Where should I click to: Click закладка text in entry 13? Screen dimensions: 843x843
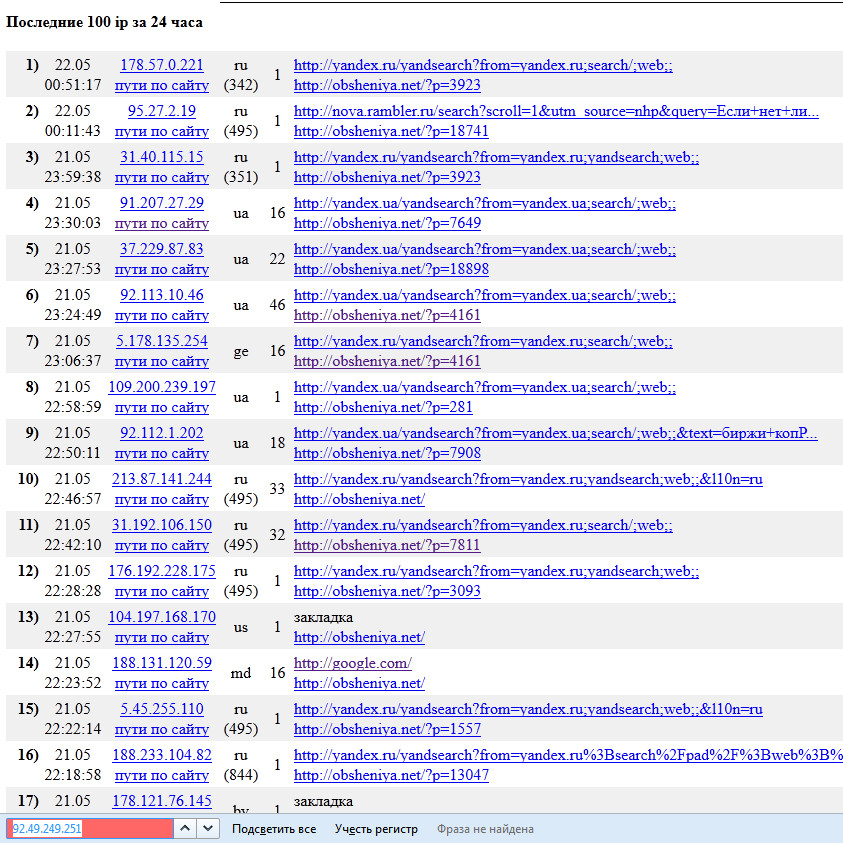323,617
